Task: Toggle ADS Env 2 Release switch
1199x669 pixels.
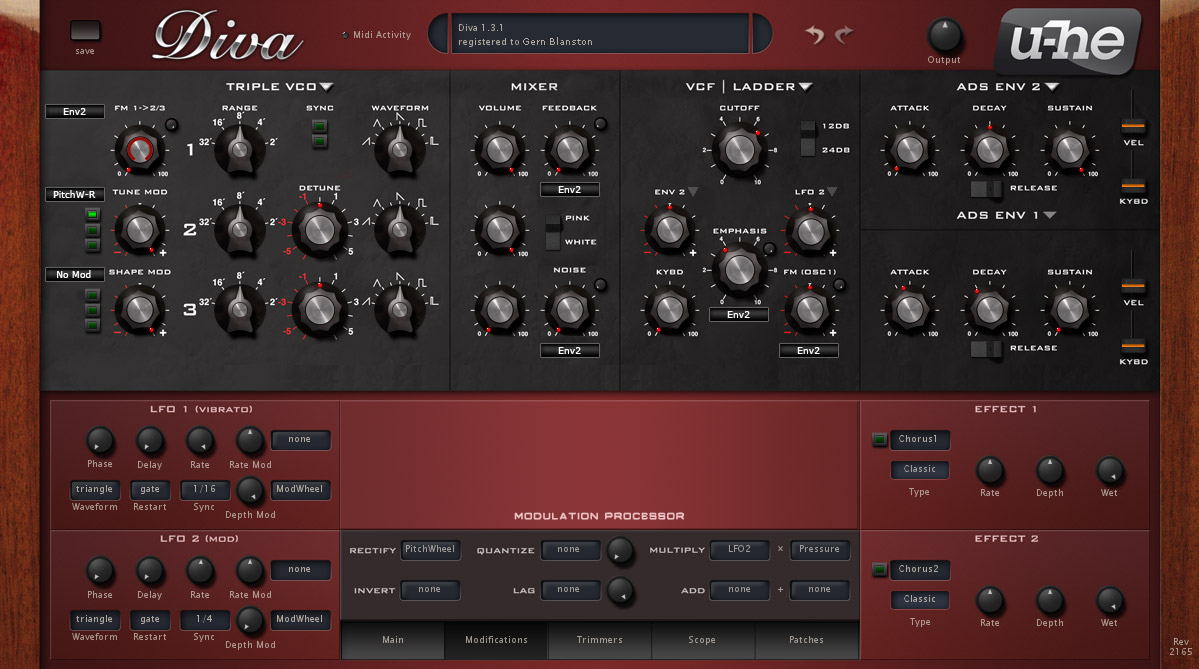Action: pyautogui.click(x=986, y=188)
